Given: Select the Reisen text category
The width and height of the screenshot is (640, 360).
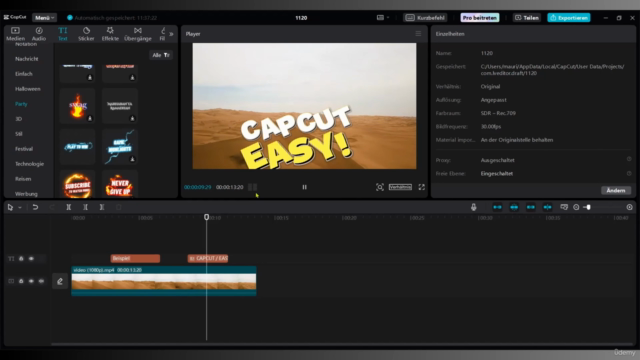Looking at the screenshot, I should (23, 179).
